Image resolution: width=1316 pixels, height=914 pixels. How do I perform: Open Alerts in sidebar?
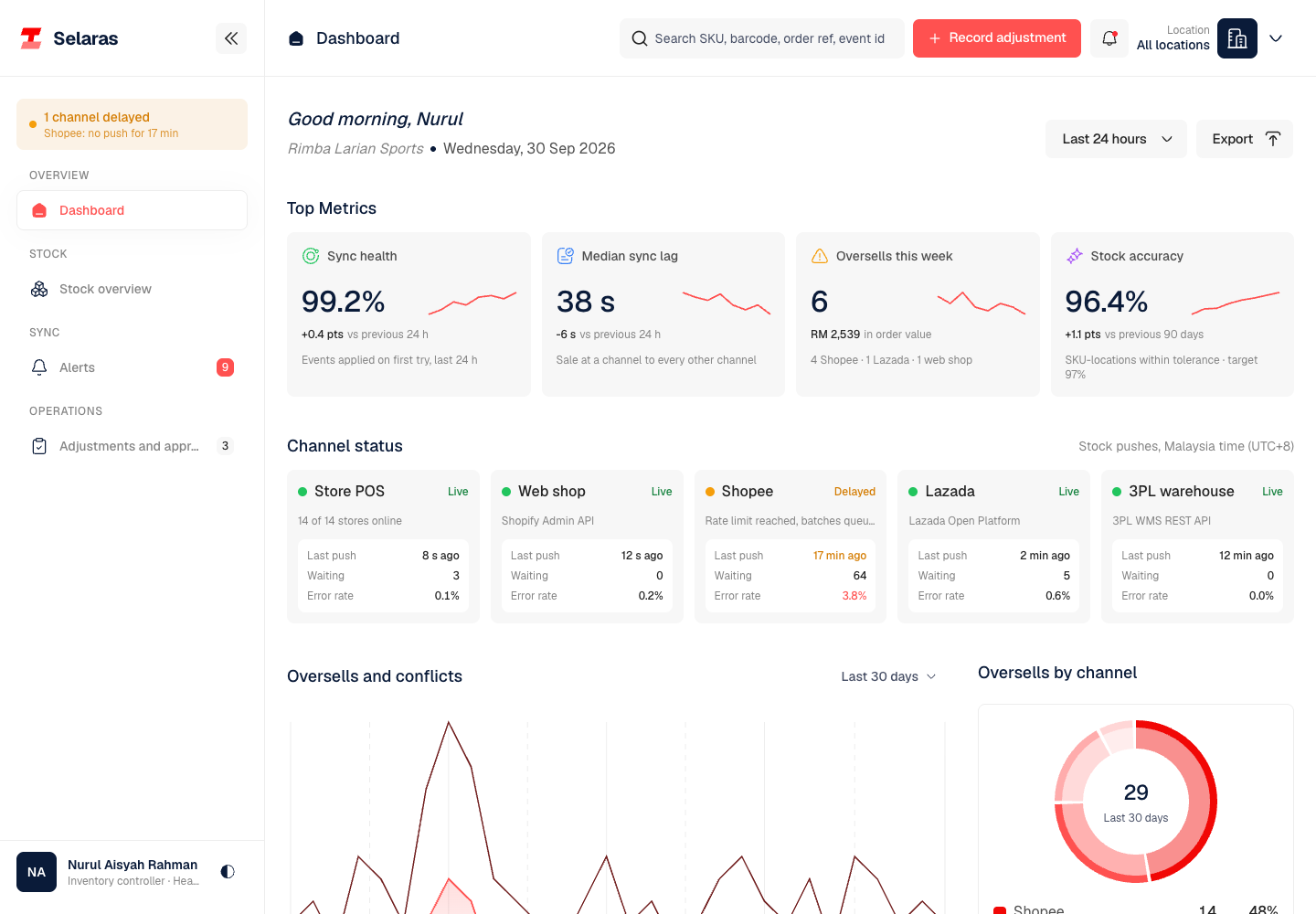pos(132,367)
